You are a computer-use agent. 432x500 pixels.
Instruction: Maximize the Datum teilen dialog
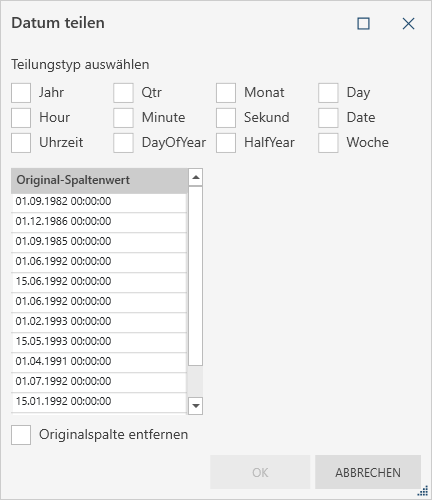[x=363, y=24]
